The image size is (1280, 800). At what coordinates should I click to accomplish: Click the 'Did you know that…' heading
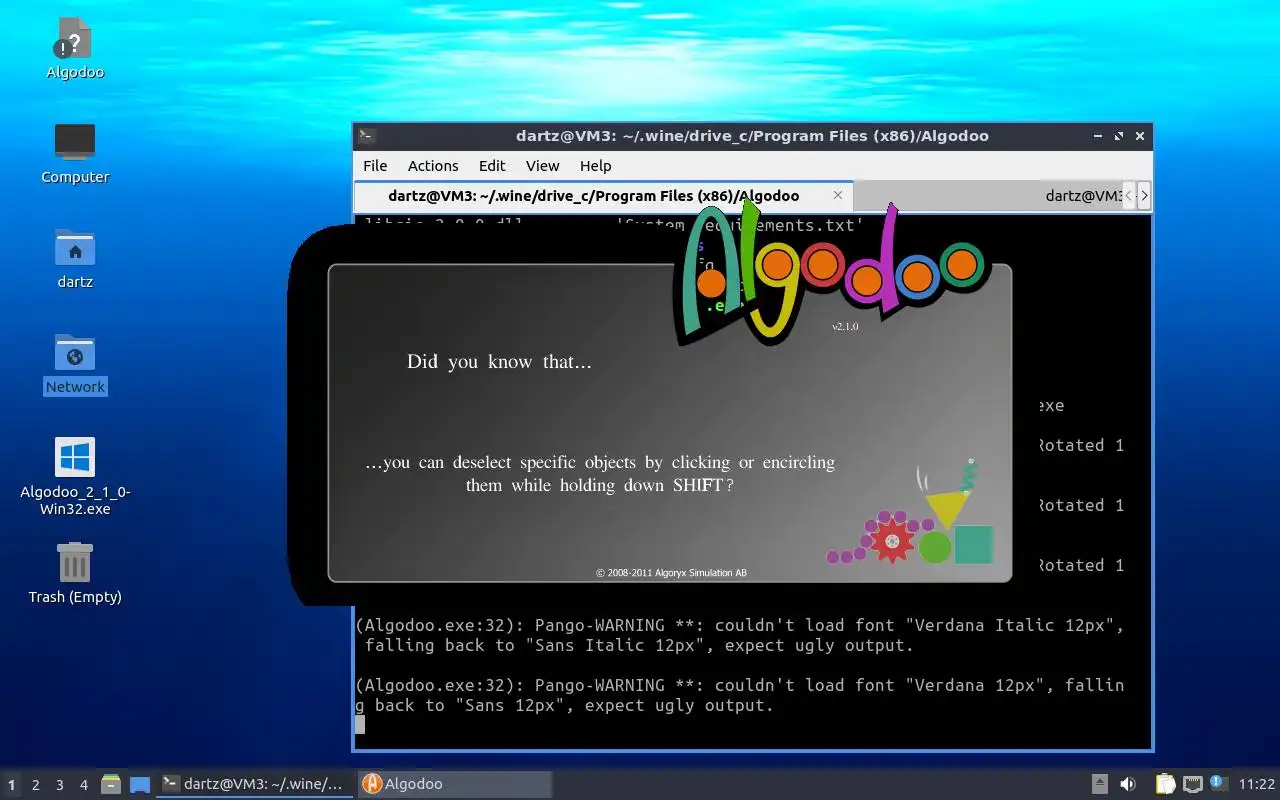[499, 361]
